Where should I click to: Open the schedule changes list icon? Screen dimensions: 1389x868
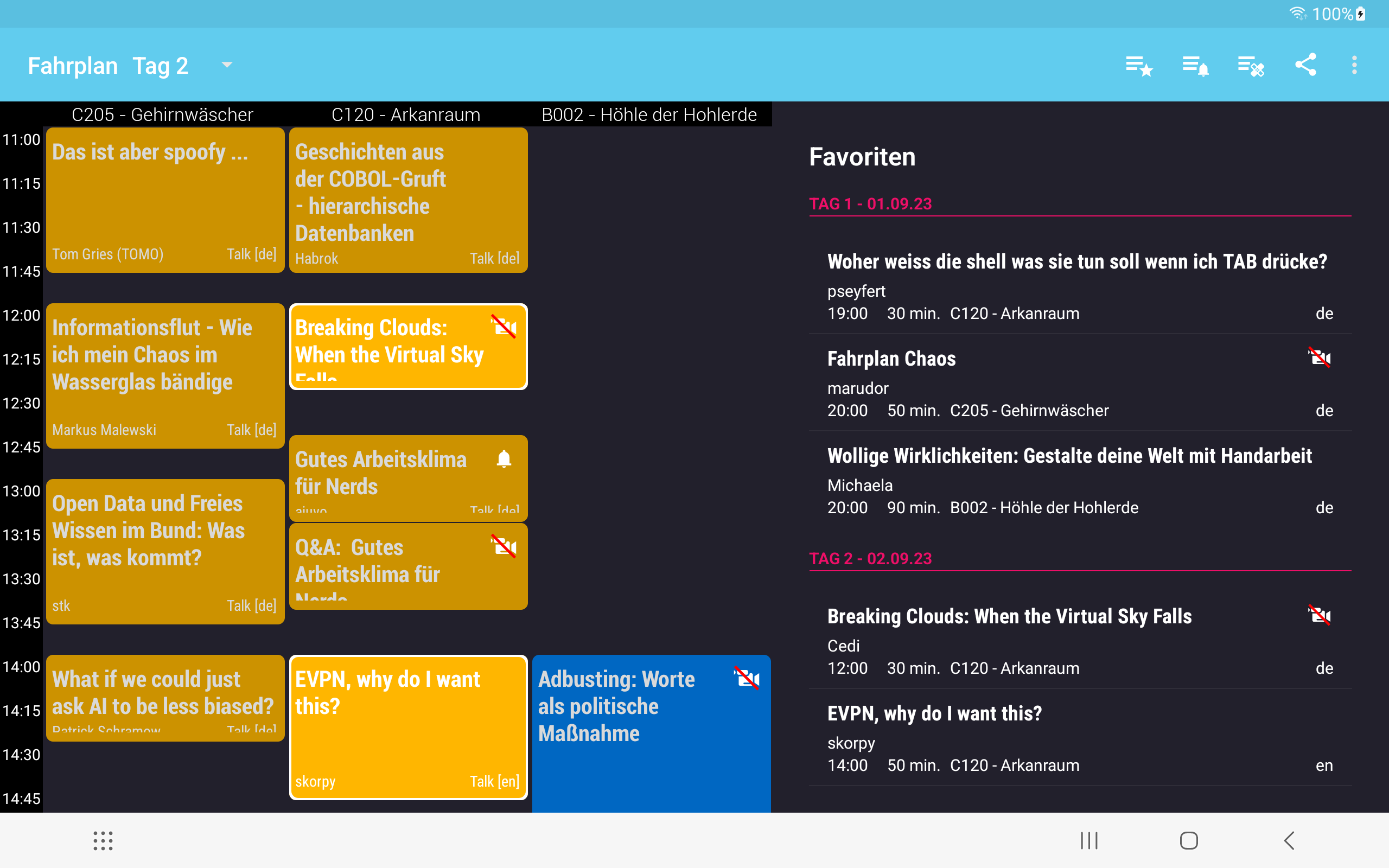(1251, 66)
